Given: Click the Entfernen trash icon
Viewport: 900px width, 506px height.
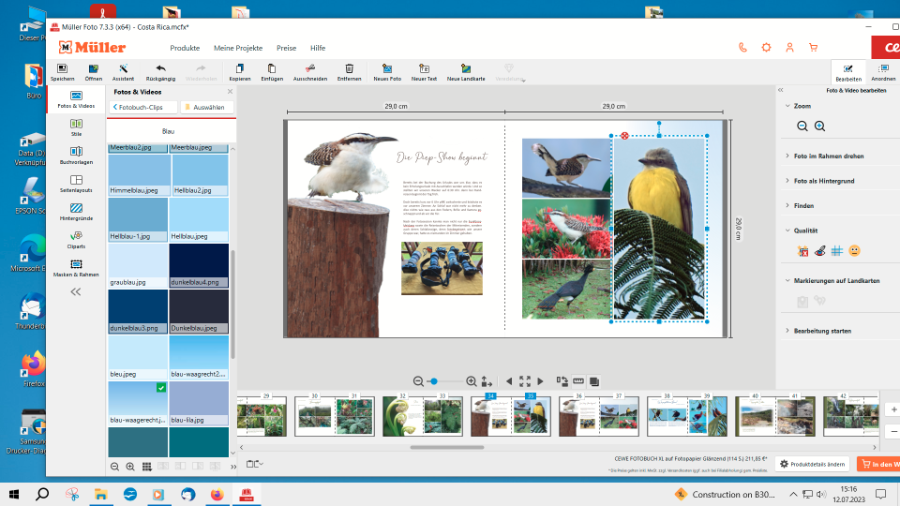Looking at the screenshot, I should click(349, 71).
